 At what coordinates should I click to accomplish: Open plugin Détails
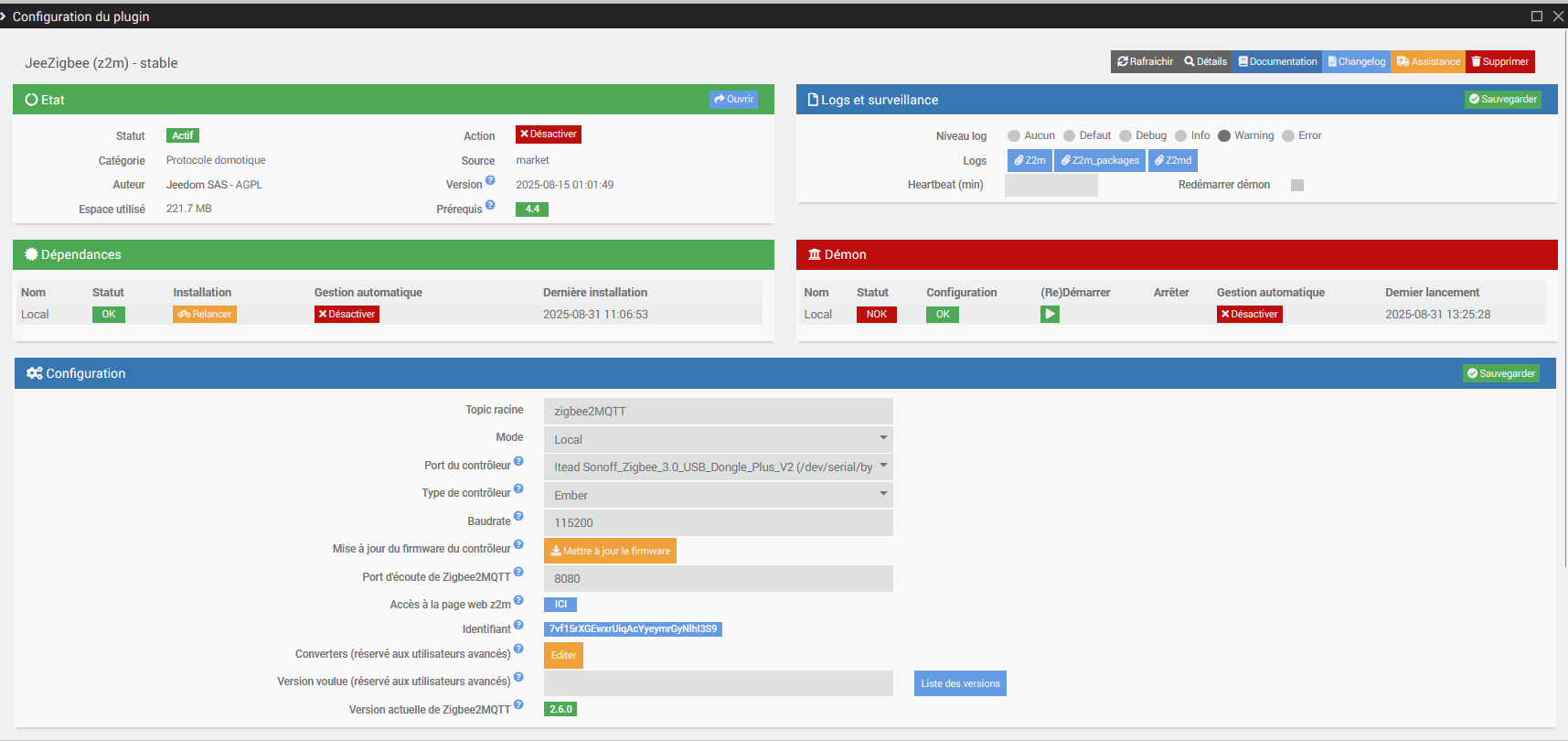(1205, 61)
